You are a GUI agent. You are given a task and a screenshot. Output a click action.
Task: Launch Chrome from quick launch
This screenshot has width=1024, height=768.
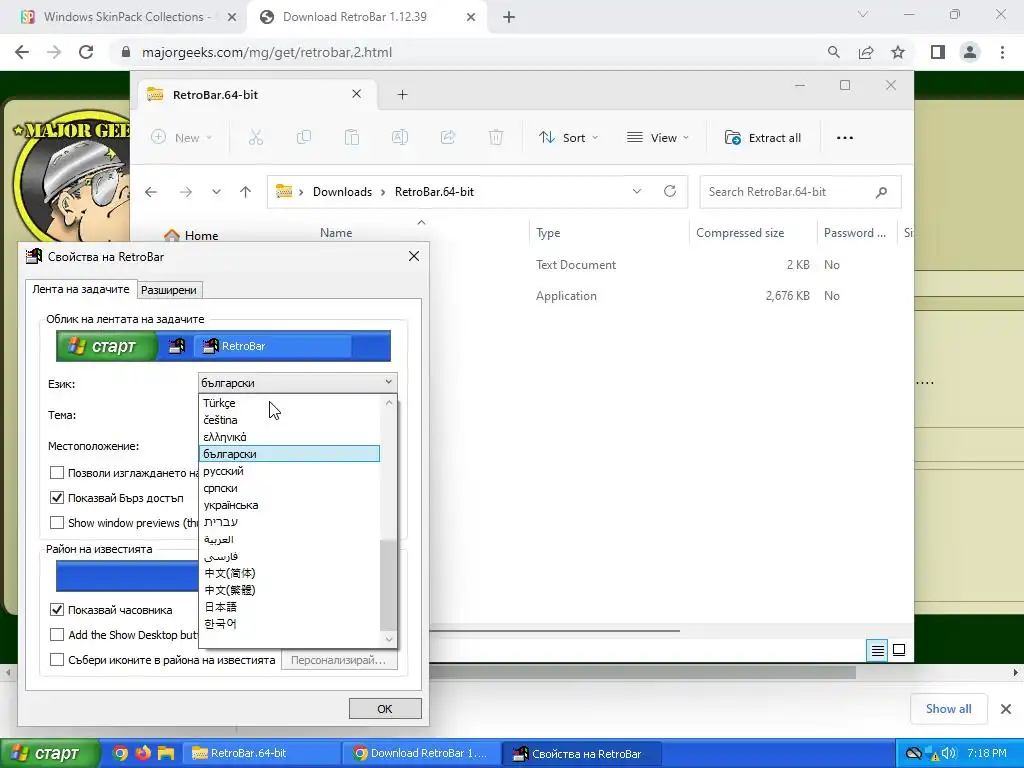120,754
